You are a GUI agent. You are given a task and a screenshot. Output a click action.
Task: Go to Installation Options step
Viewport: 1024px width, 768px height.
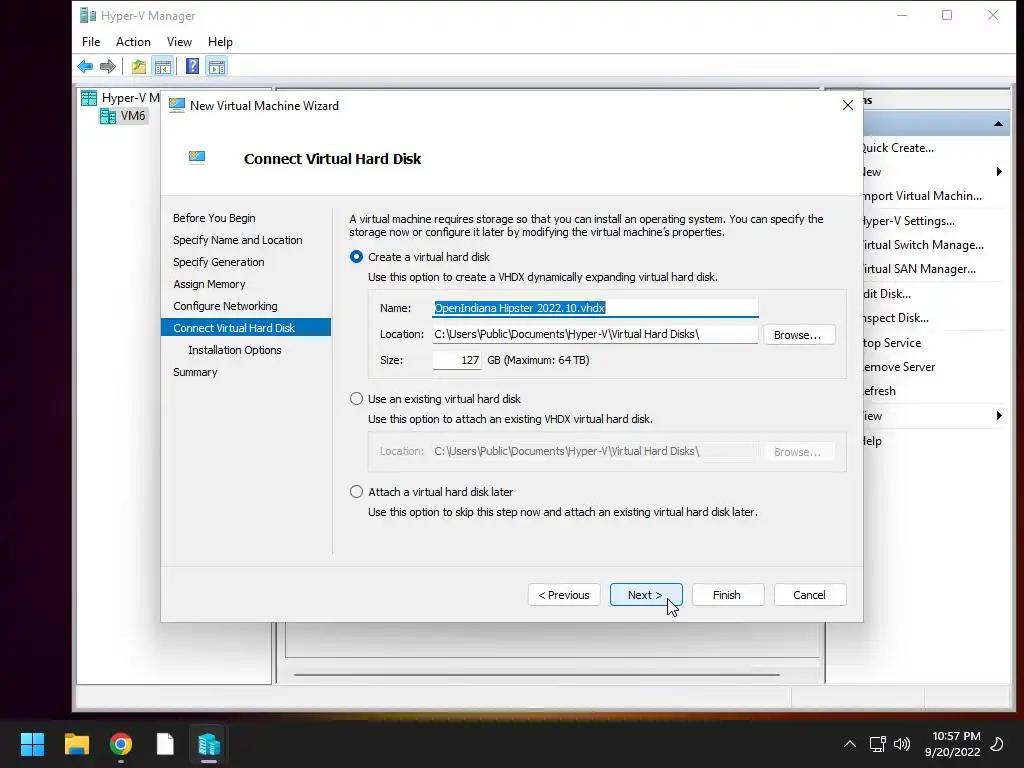click(x=235, y=350)
